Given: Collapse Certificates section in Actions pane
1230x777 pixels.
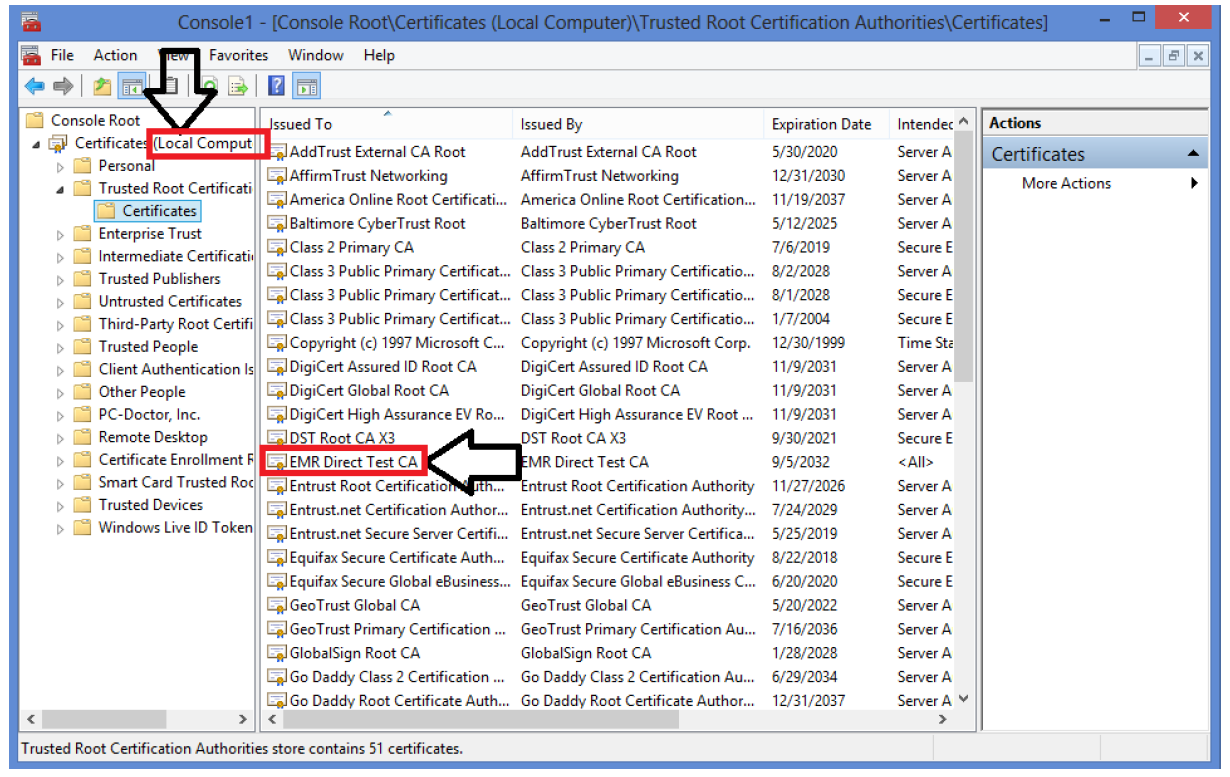Looking at the screenshot, I should point(1192,154).
